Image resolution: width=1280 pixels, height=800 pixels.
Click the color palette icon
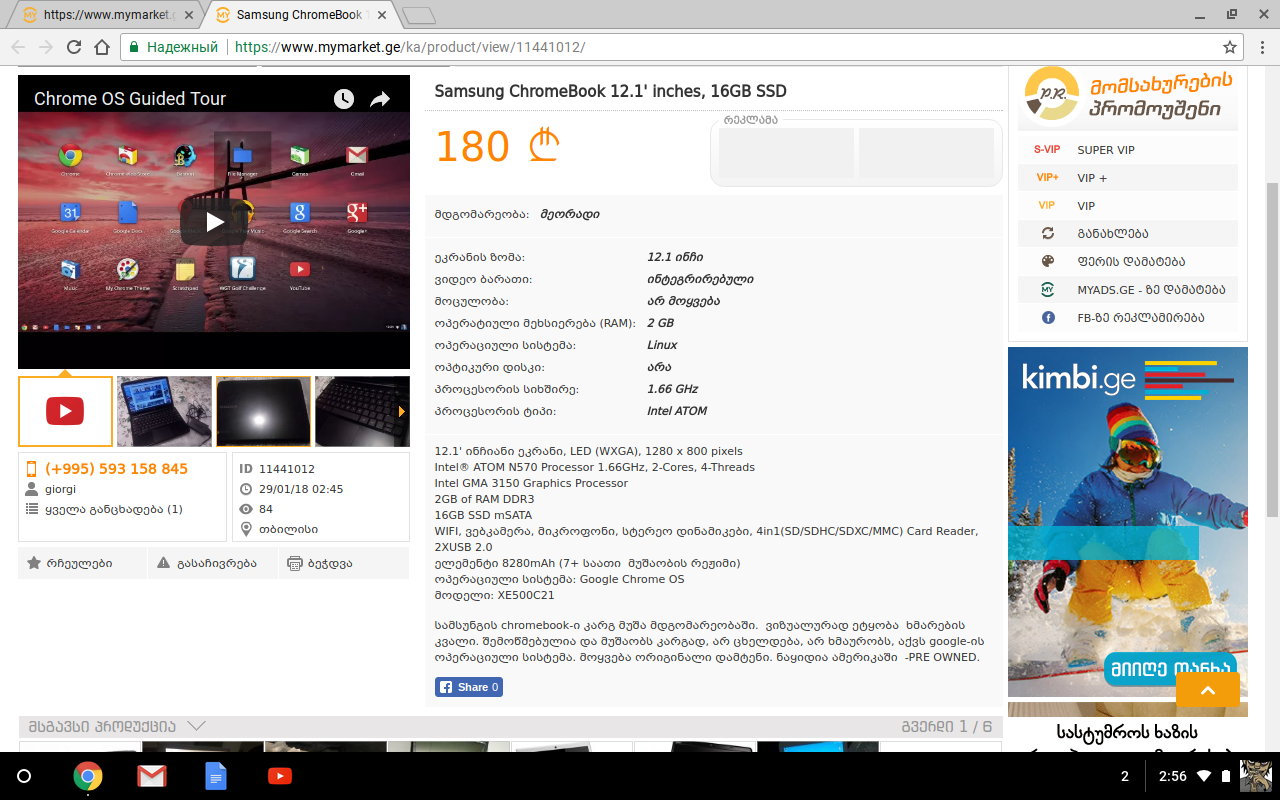[x=1048, y=262]
